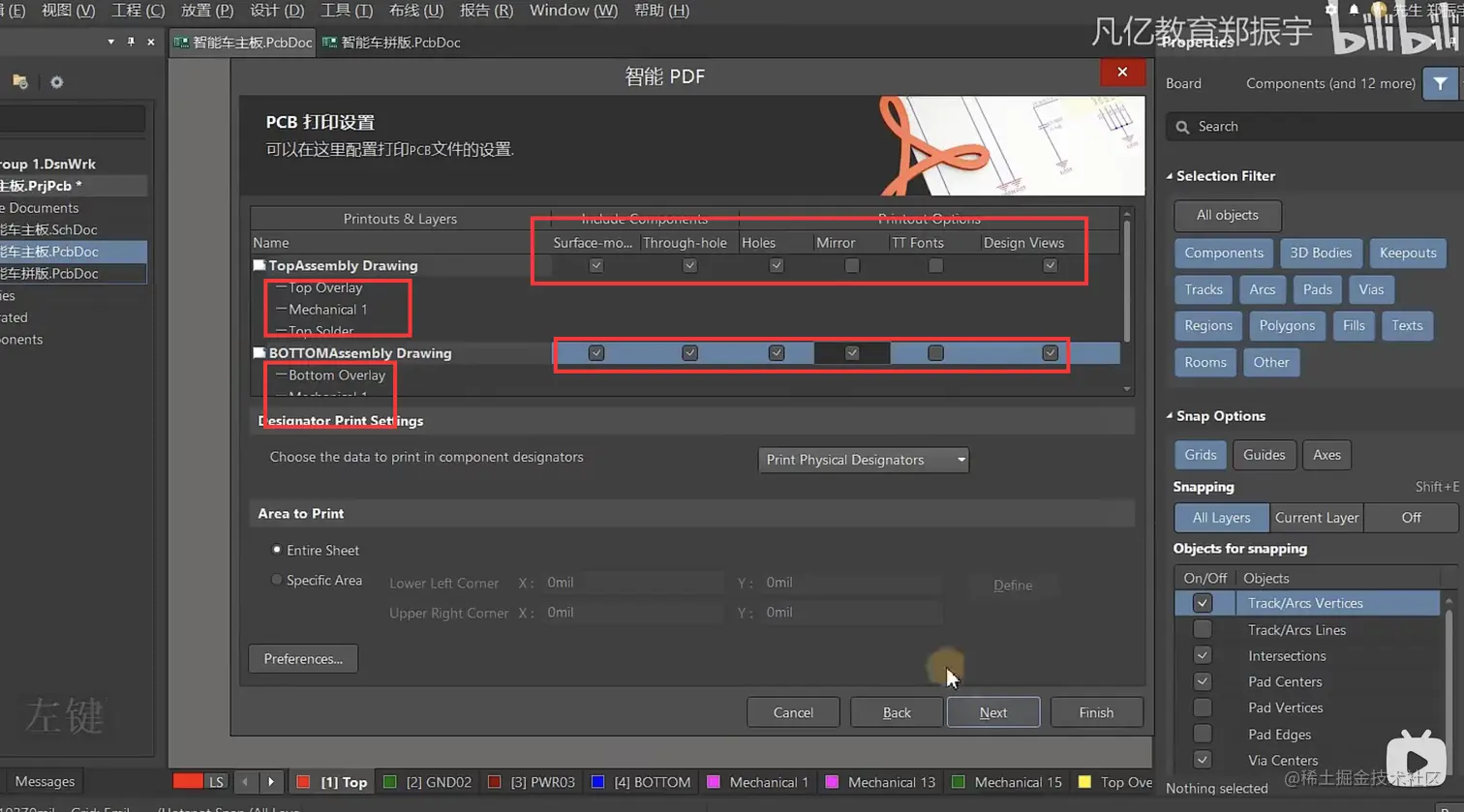This screenshot has width=1464, height=812.
Task: Toggle Mirror checkbox for BOTTOMAssembly Drawing
Action: (x=852, y=353)
